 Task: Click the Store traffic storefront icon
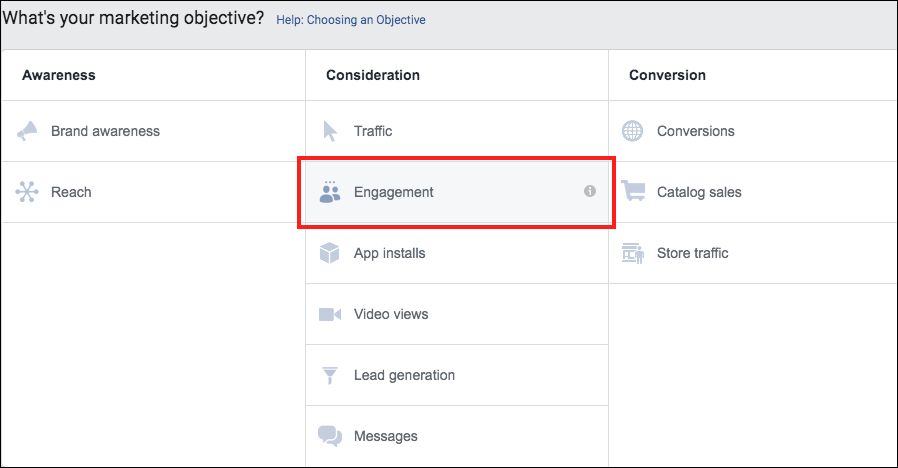[x=633, y=253]
